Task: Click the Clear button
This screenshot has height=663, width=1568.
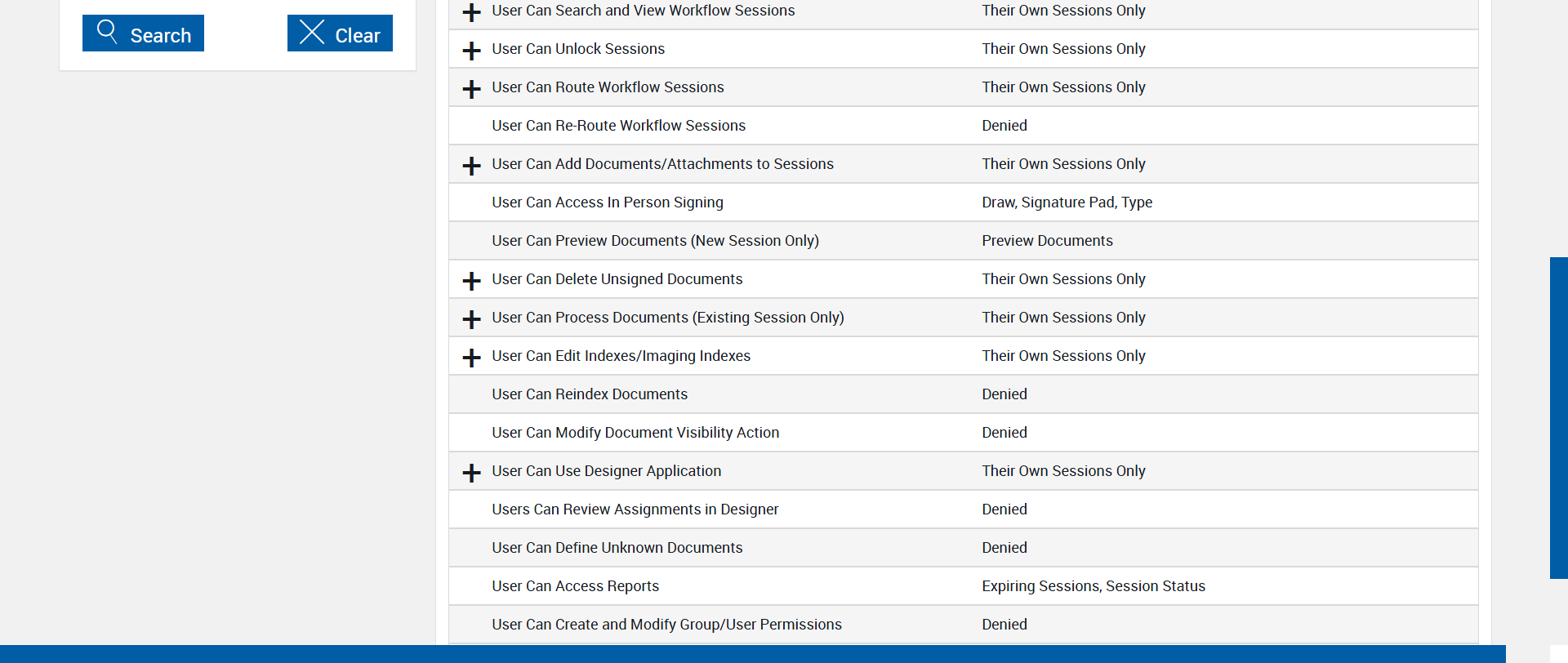Action: [340, 33]
